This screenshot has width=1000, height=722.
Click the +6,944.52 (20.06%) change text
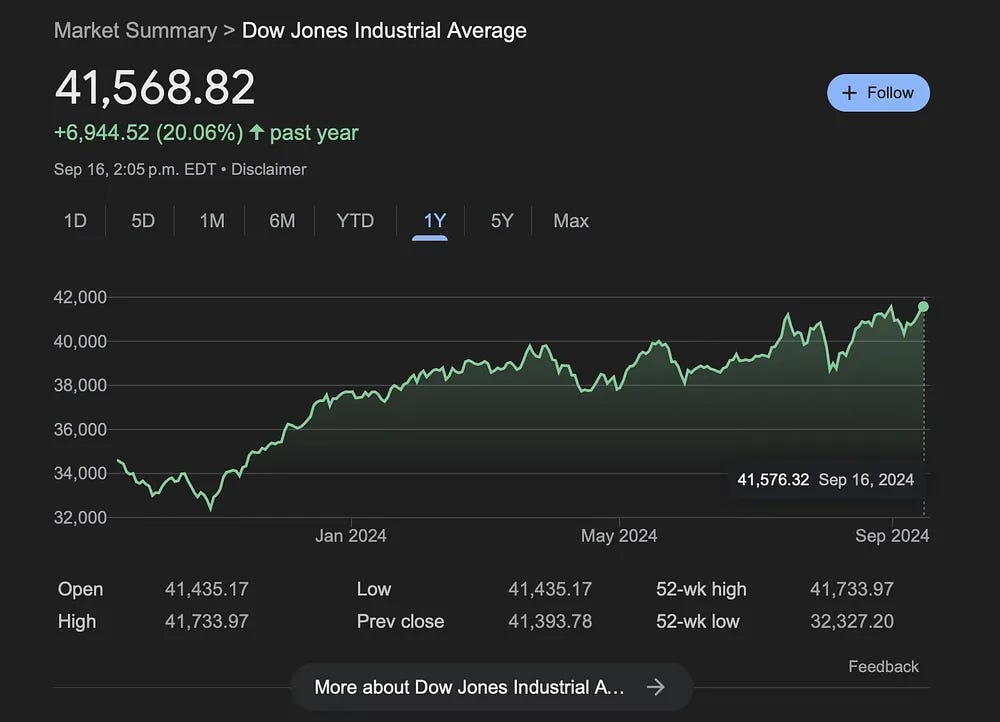pos(149,133)
